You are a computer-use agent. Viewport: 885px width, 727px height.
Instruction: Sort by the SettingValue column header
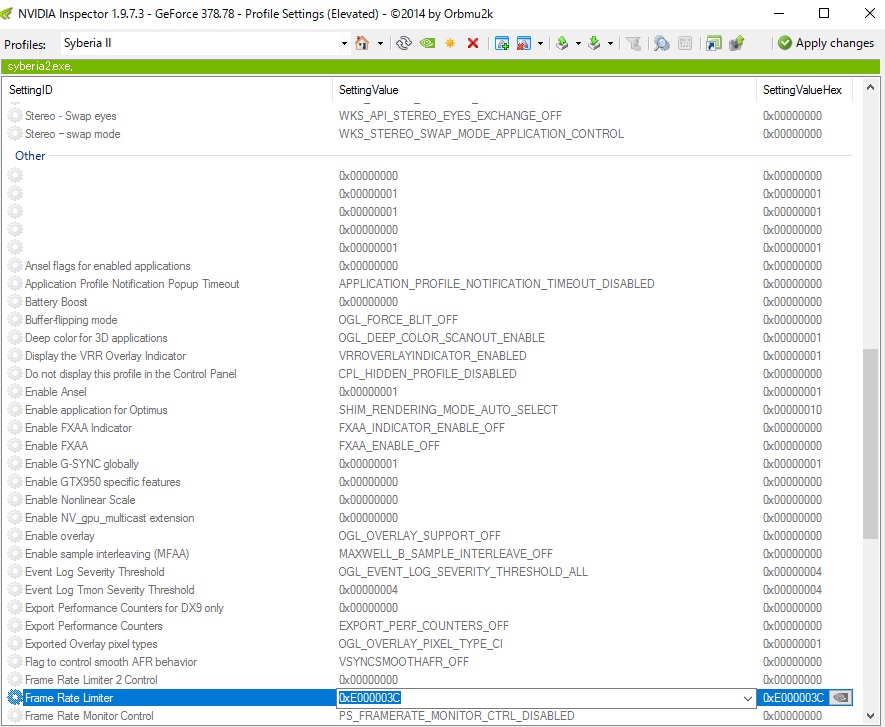pyautogui.click(x=369, y=90)
